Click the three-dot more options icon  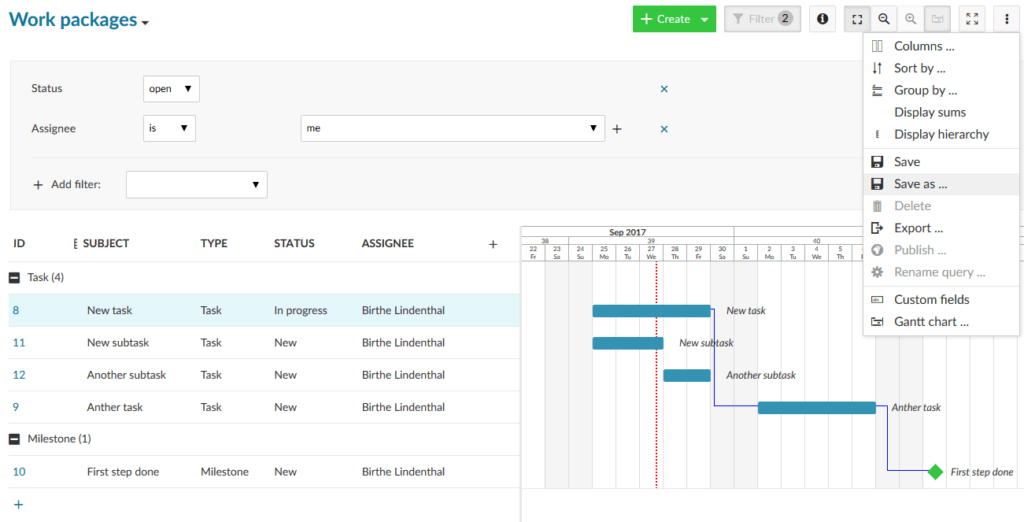1006,19
